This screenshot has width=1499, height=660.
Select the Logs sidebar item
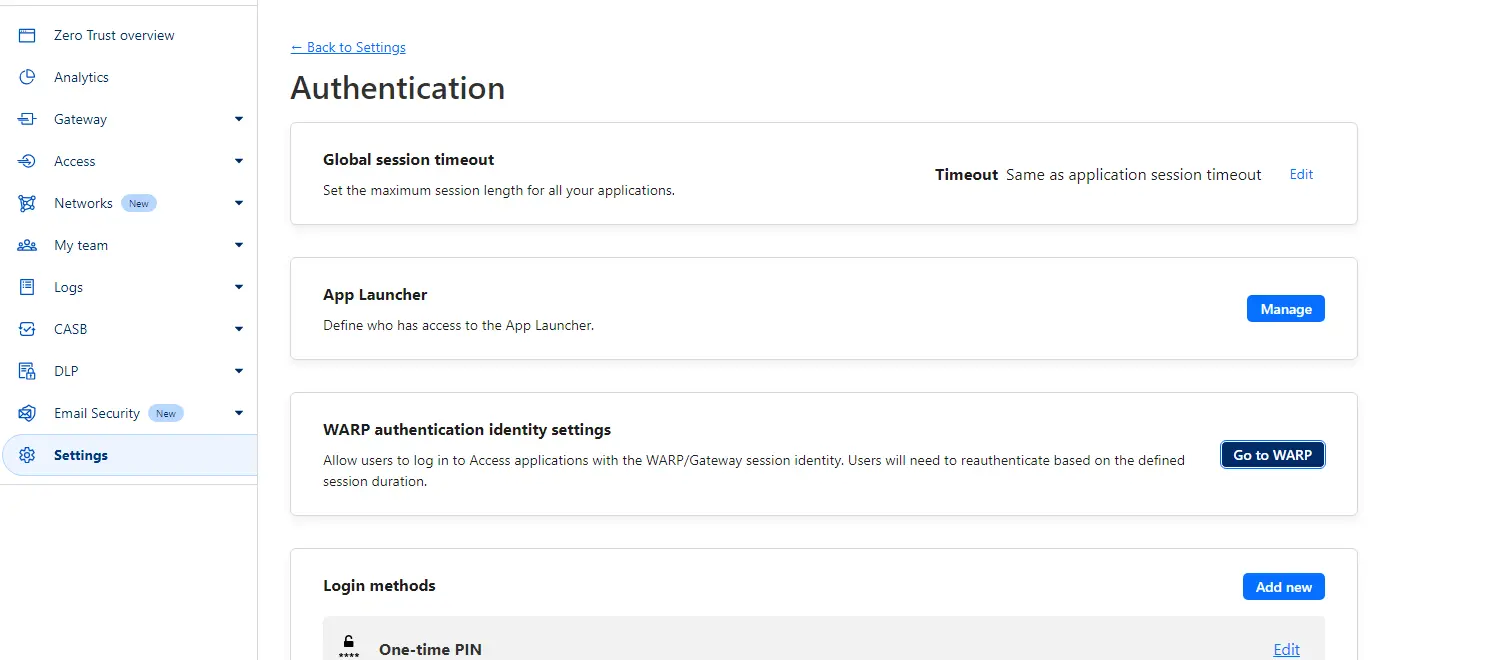click(x=128, y=287)
